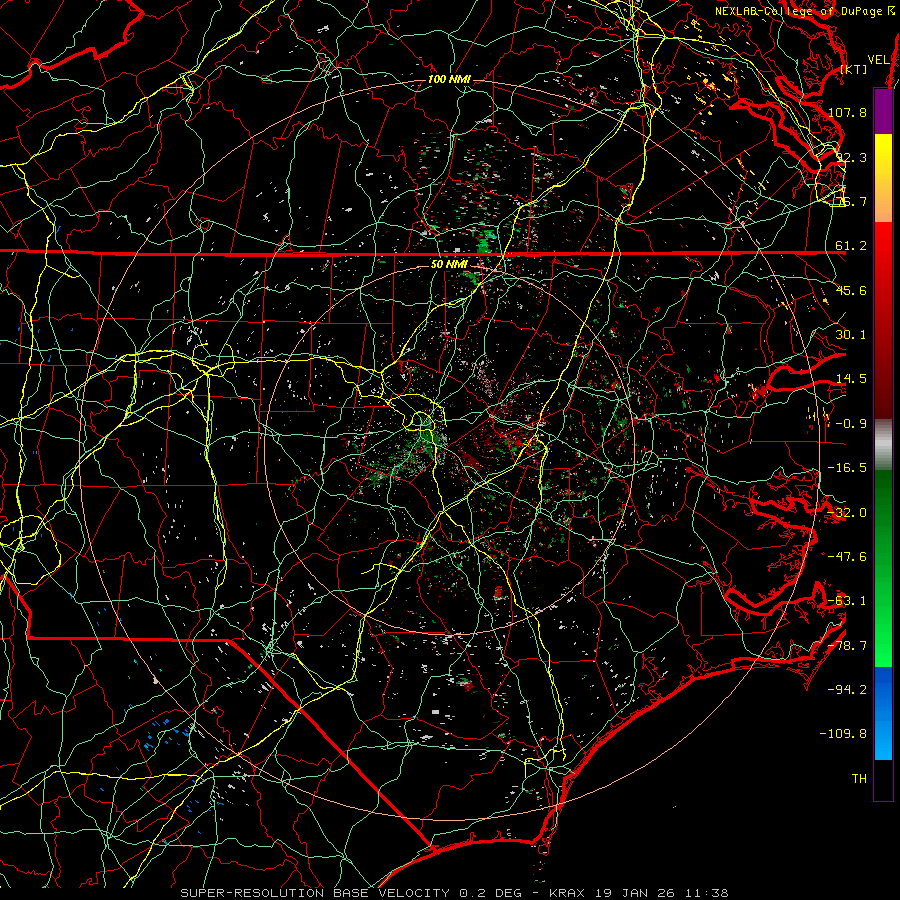Click the 100 NMI range ring label
900x900 pixels.
pyautogui.click(x=449, y=79)
